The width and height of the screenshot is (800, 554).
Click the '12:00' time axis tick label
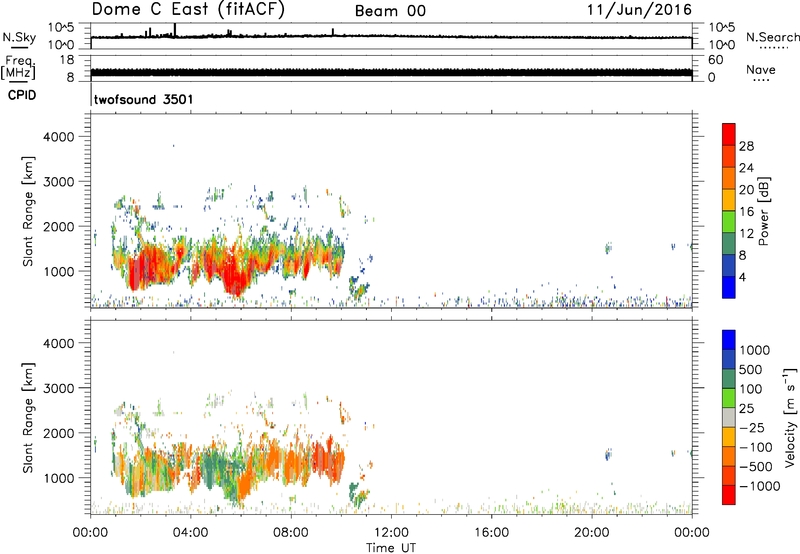click(391, 533)
